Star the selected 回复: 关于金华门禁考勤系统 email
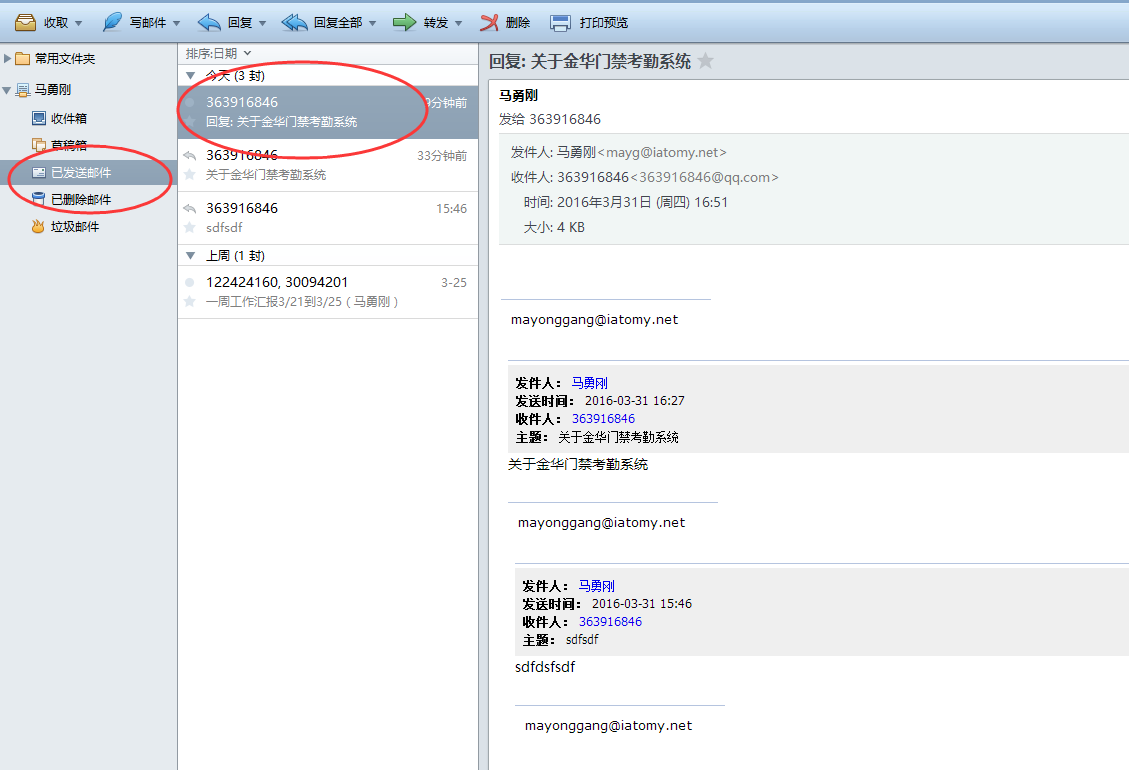Screen dimensions: 1129x770 [x=190, y=122]
